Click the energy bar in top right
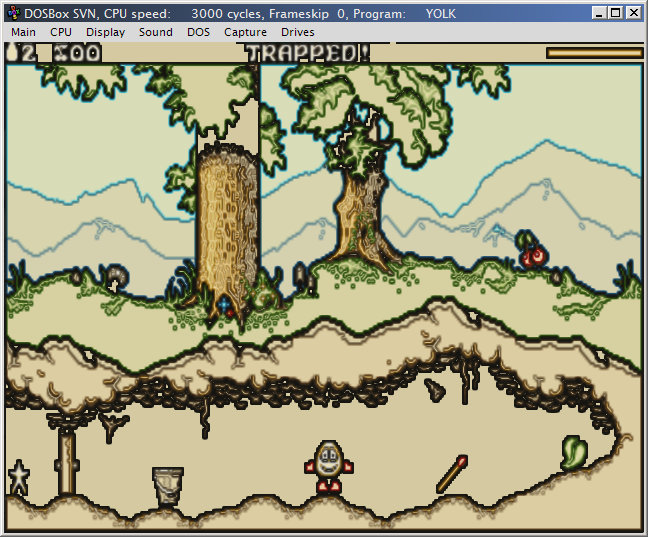This screenshot has height=537, width=648. pyautogui.click(x=594, y=53)
